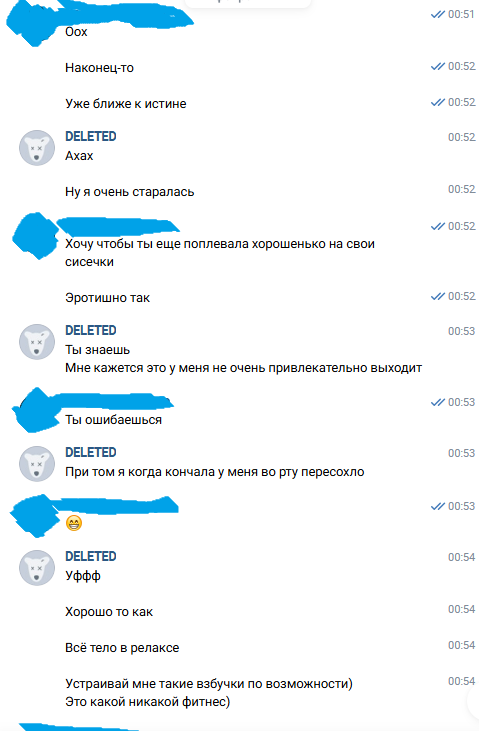Click the dog avatar beside the 'Ахах' message
Screen dimensions: 479x731
[37, 148]
